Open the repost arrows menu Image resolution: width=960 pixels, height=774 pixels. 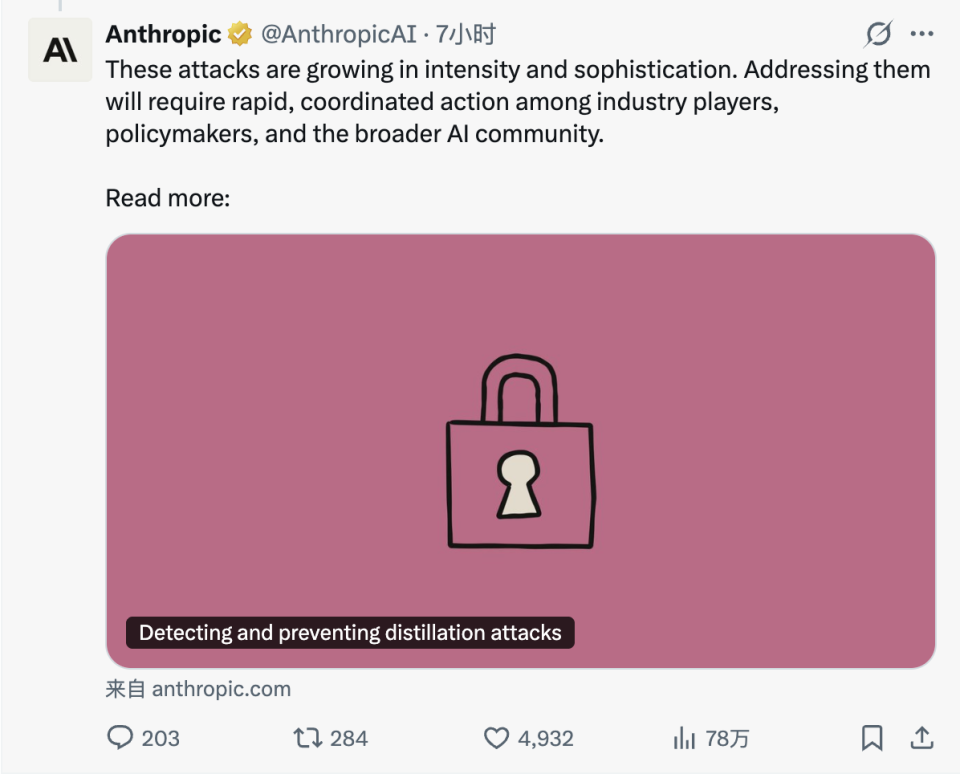(307, 738)
